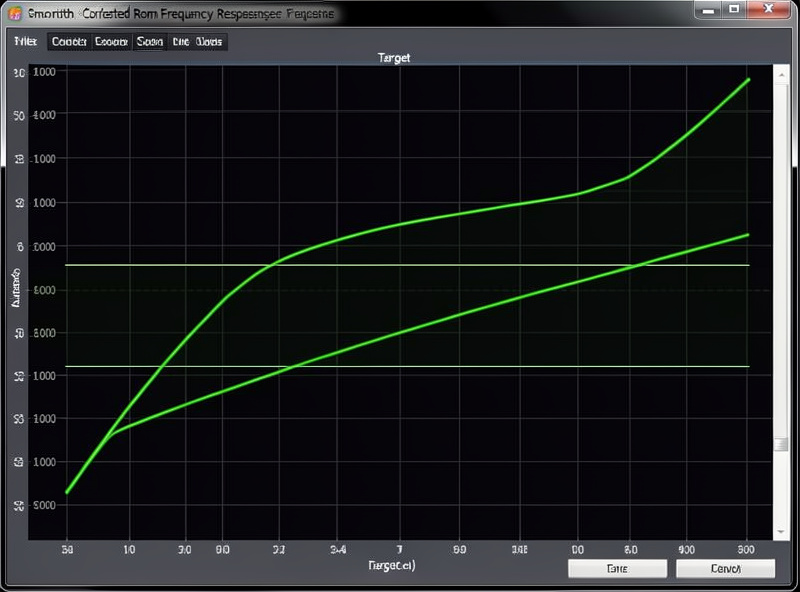800x592 pixels.
Task: Click the Target title above the graph
Action: [x=394, y=58]
